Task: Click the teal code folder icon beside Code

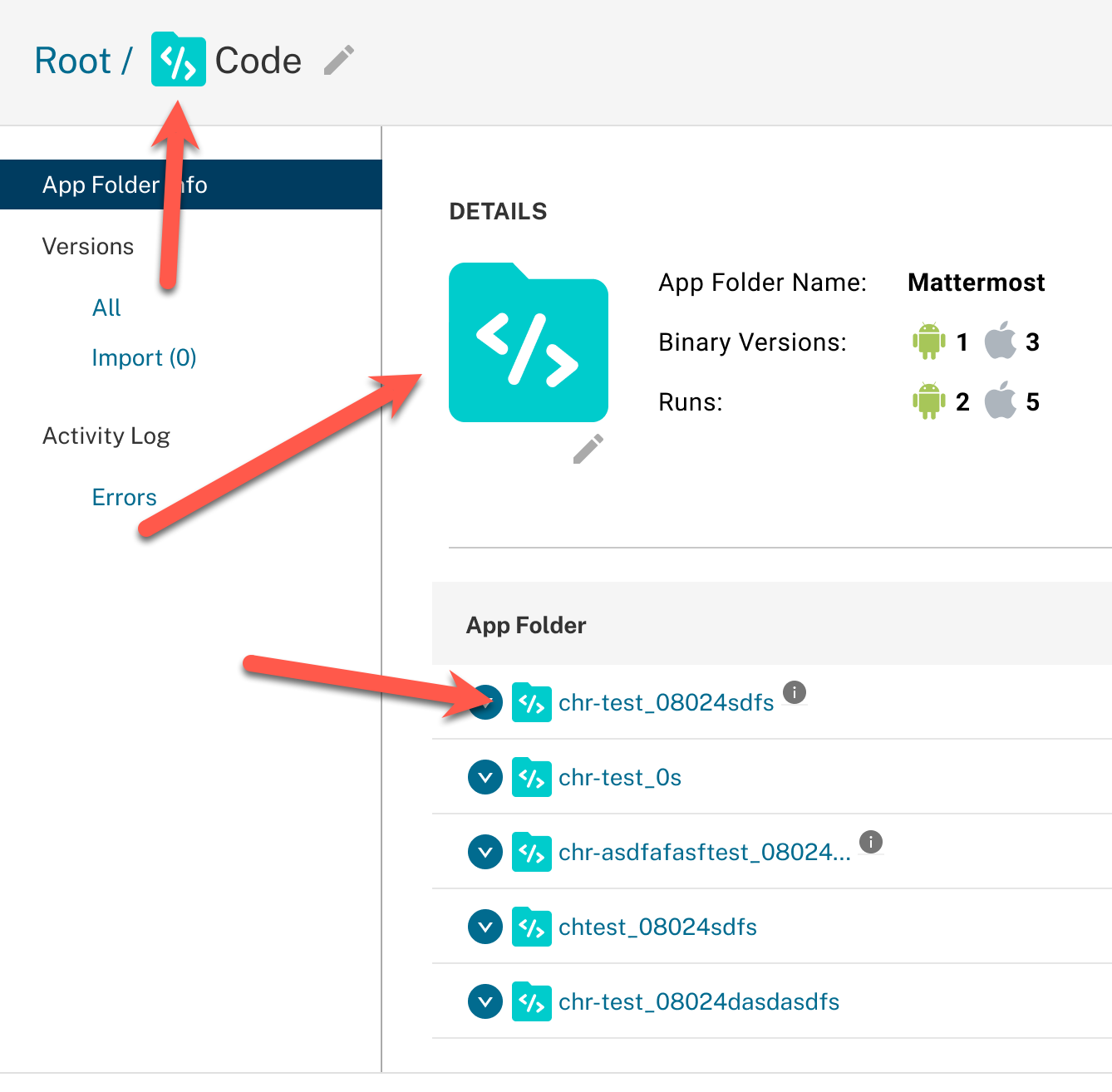Action: point(179,59)
